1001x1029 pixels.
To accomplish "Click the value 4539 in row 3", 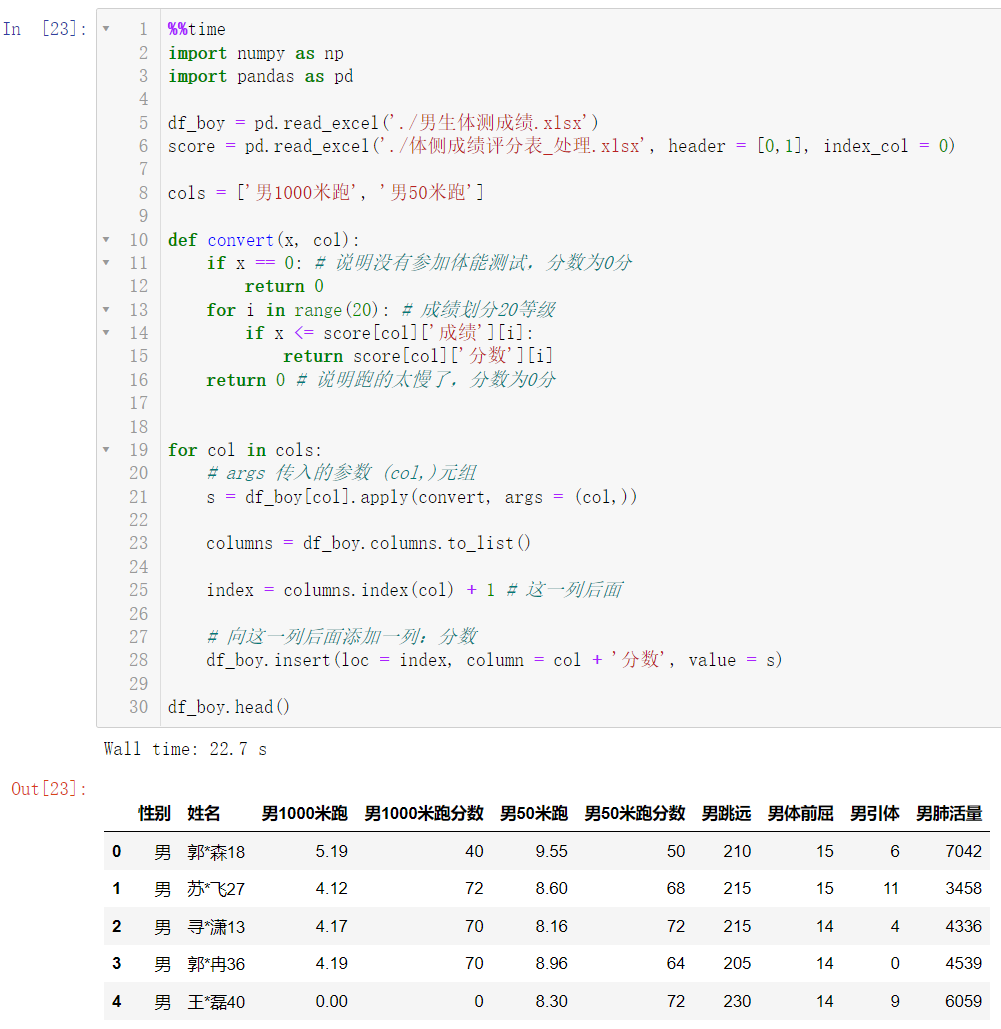I will click(964, 963).
